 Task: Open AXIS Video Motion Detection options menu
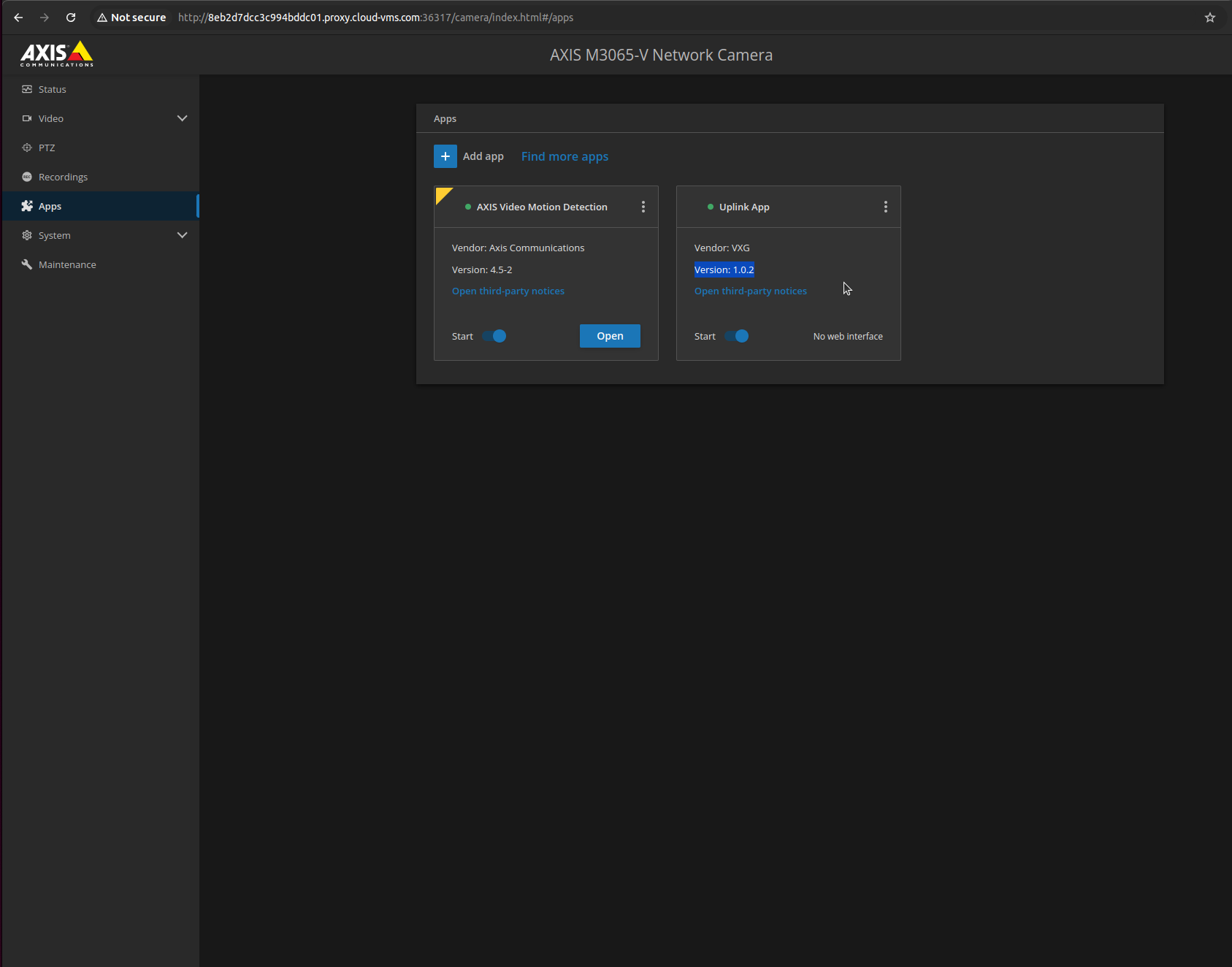pos(643,207)
